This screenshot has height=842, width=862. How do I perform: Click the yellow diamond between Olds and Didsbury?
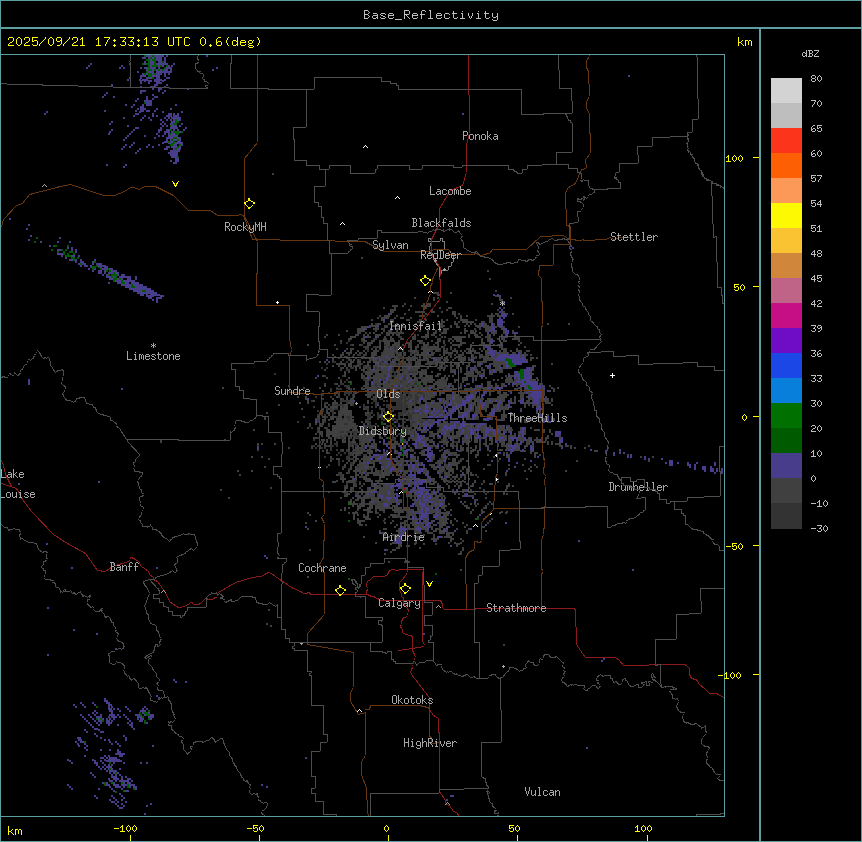pos(388,417)
